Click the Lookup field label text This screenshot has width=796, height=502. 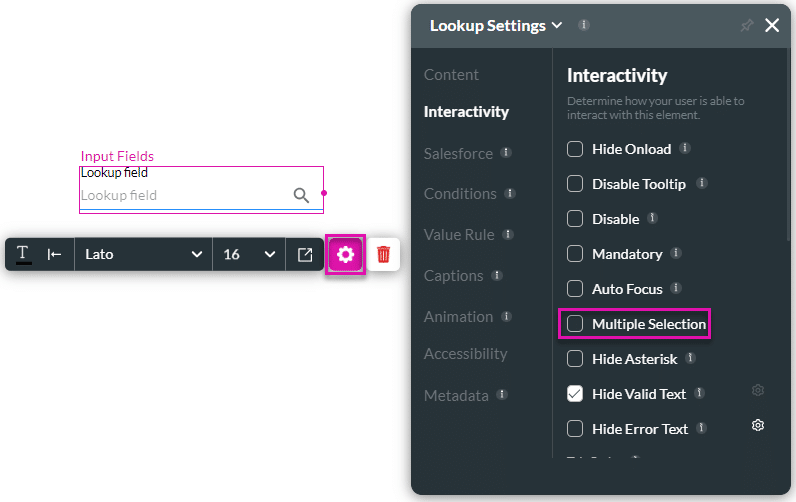114,173
